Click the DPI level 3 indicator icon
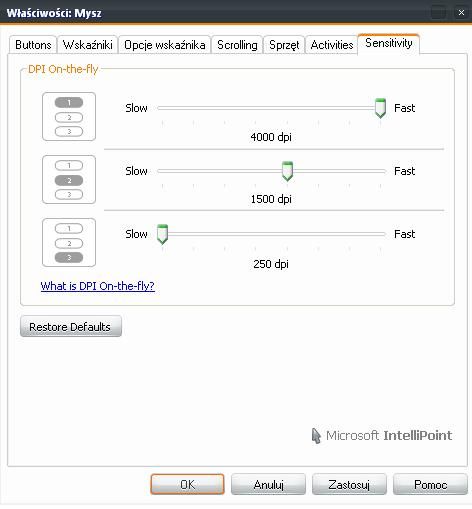Viewport: 472px width, 509px height. click(x=69, y=243)
